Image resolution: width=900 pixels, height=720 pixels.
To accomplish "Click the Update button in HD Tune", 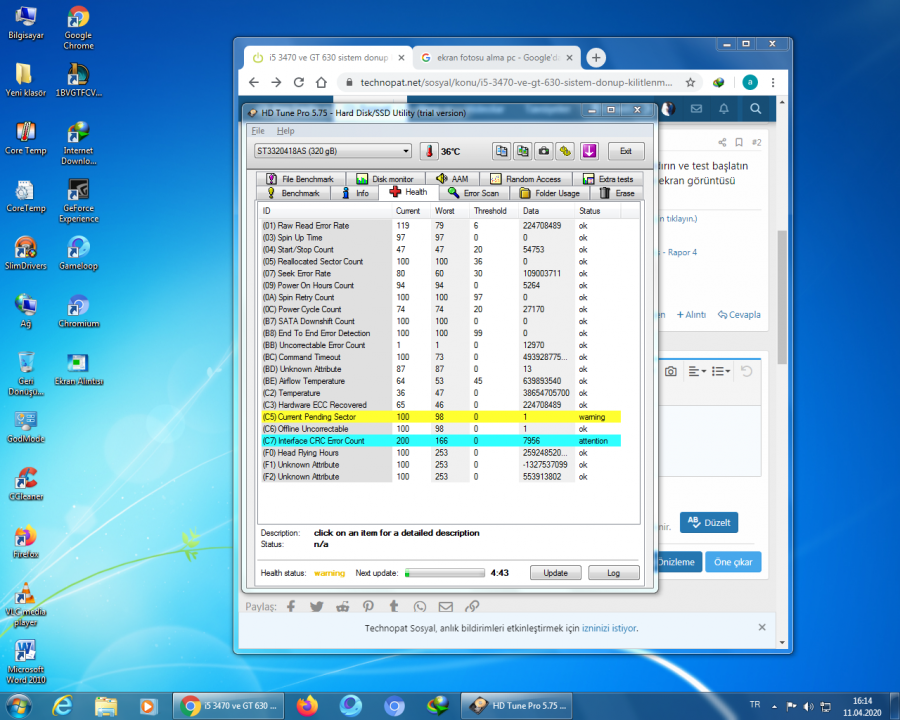I will click(555, 573).
